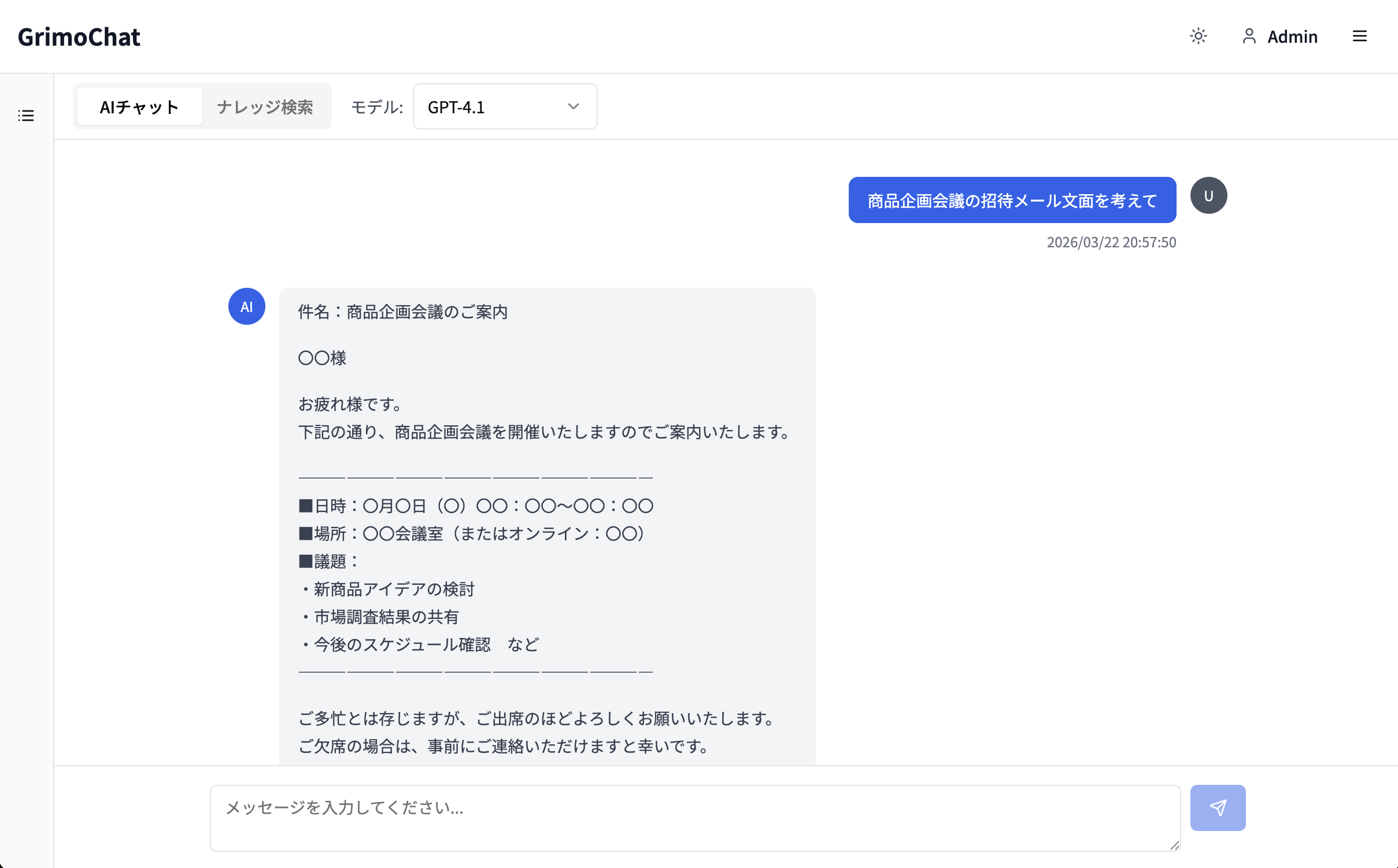This screenshot has height=868, width=1398.
Task: Click the モデル: label
Action: tap(377, 107)
